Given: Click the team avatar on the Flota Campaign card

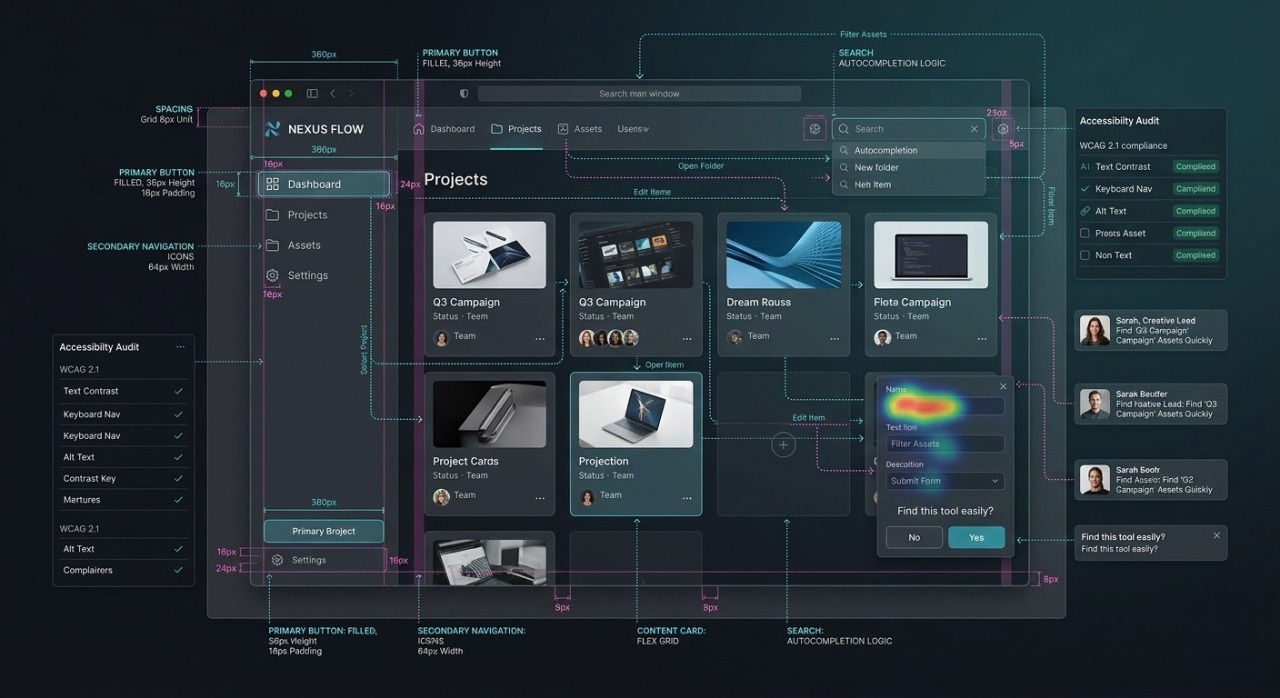Looking at the screenshot, I should (x=882, y=337).
